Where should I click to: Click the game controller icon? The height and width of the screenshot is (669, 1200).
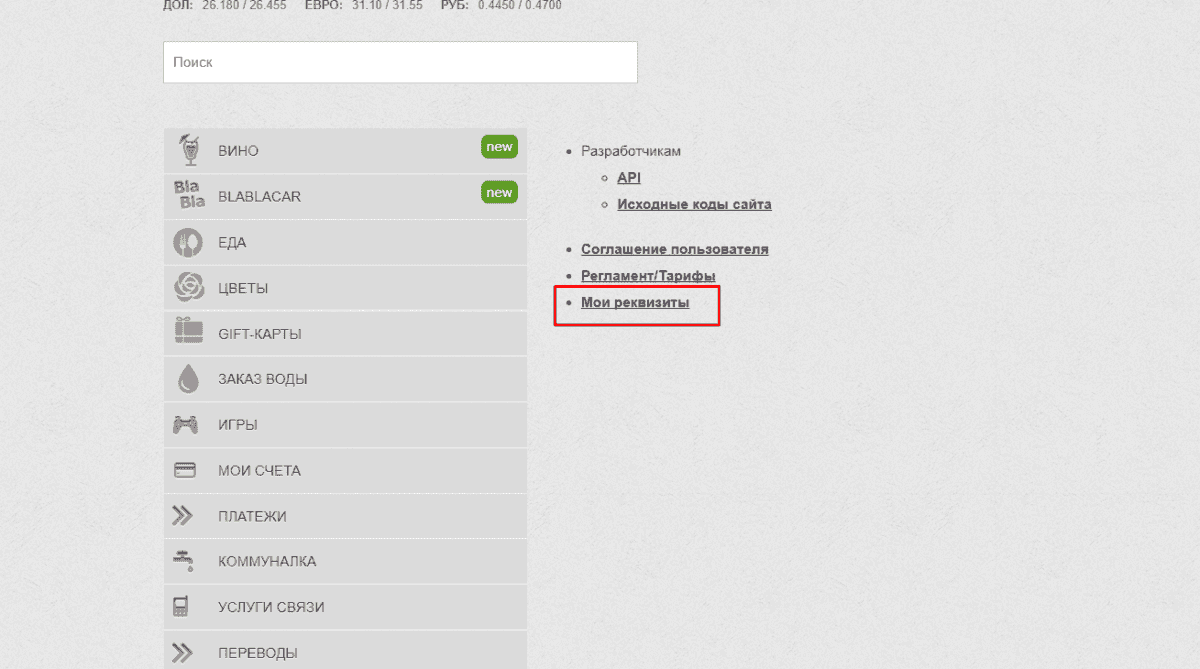click(x=185, y=425)
